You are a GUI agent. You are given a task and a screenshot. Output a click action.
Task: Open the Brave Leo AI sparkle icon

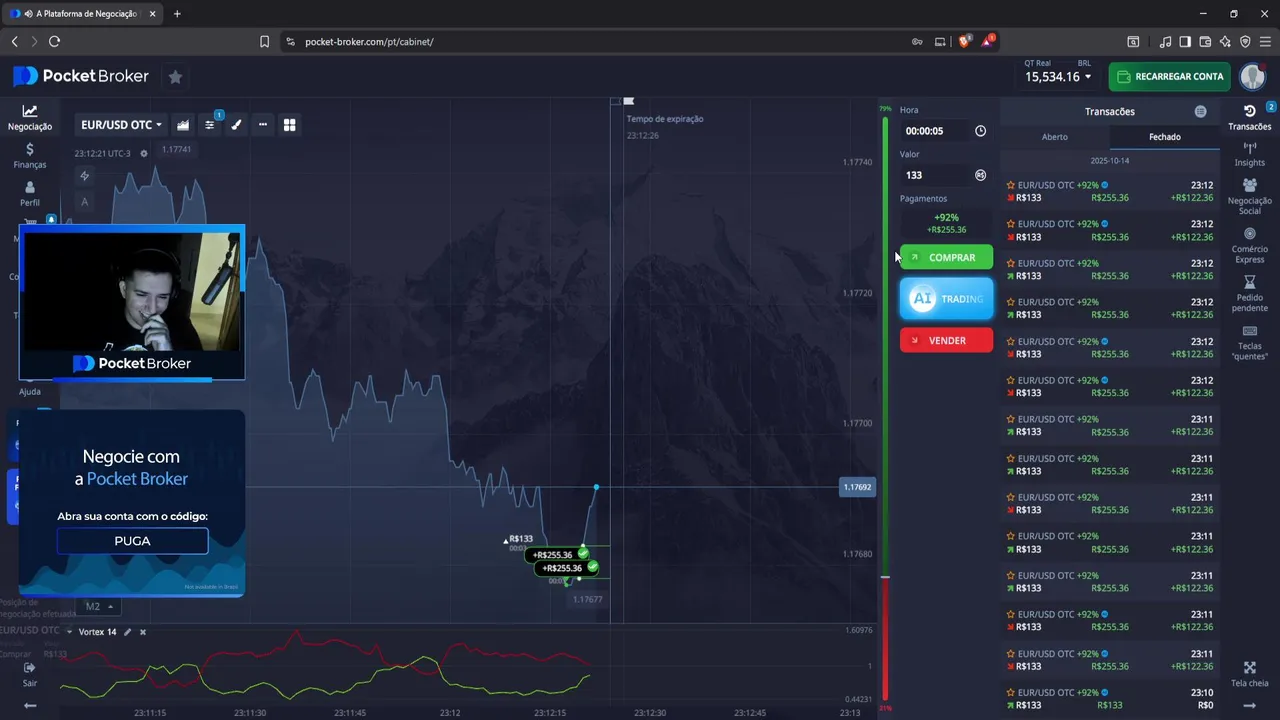point(1225,42)
